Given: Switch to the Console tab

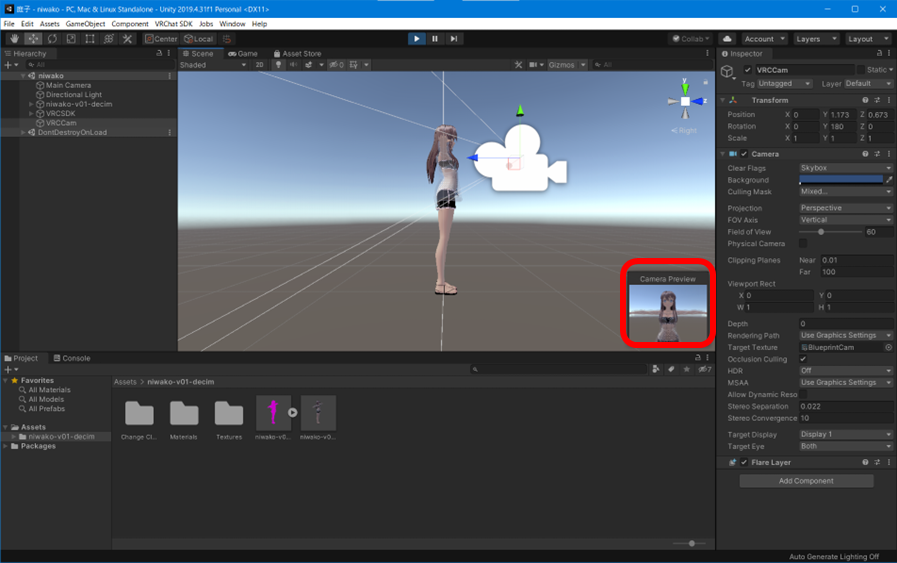Looking at the screenshot, I should click(x=72, y=358).
